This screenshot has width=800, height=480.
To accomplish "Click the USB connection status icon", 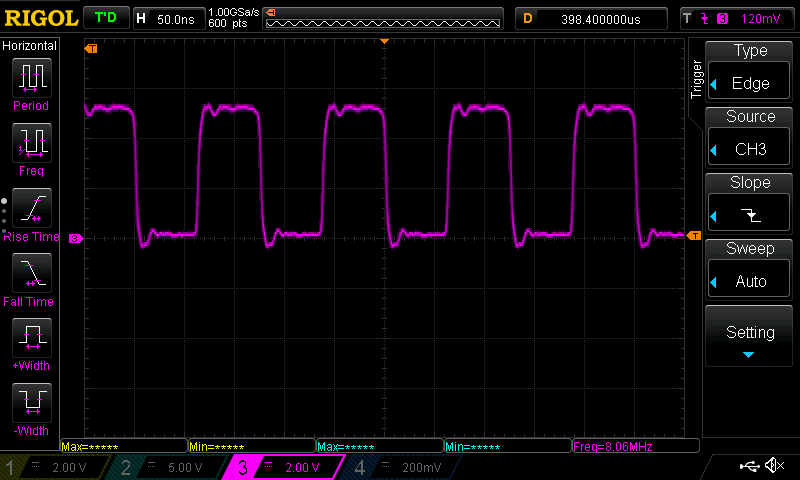I will [749, 465].
